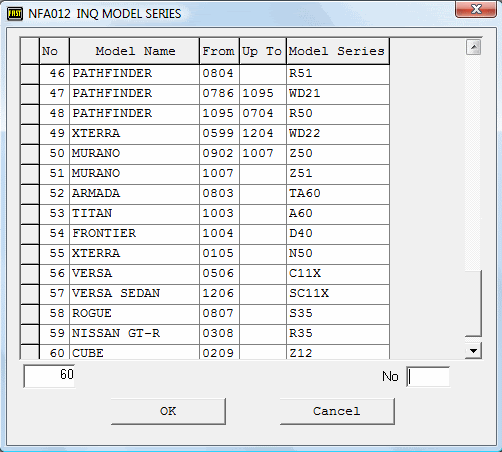Click MURANO in row 51

(x=96, y=173)
